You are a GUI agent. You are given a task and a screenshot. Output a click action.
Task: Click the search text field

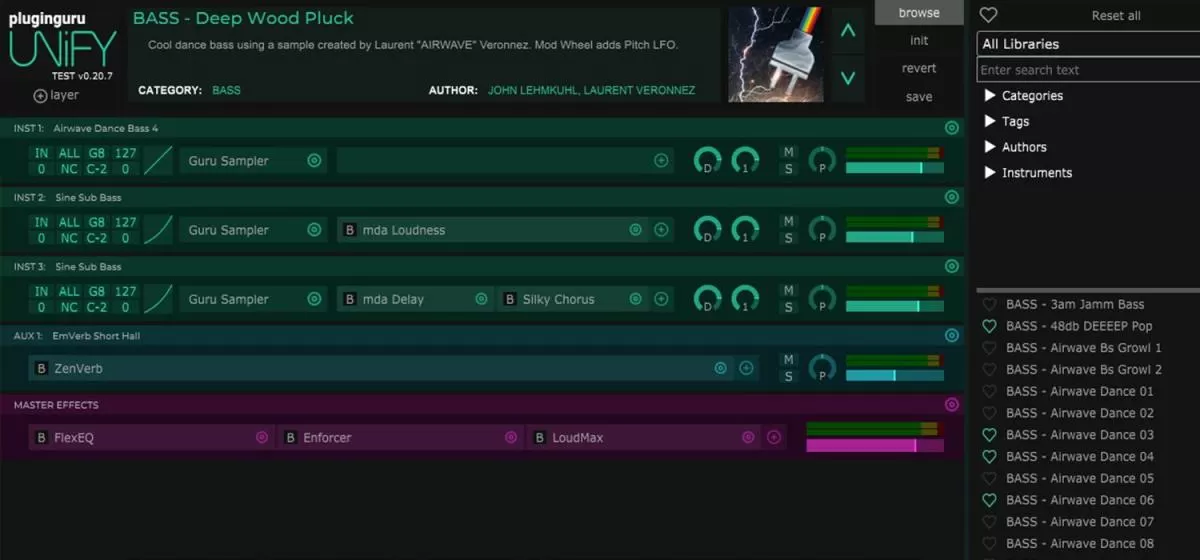[1088, 70]
